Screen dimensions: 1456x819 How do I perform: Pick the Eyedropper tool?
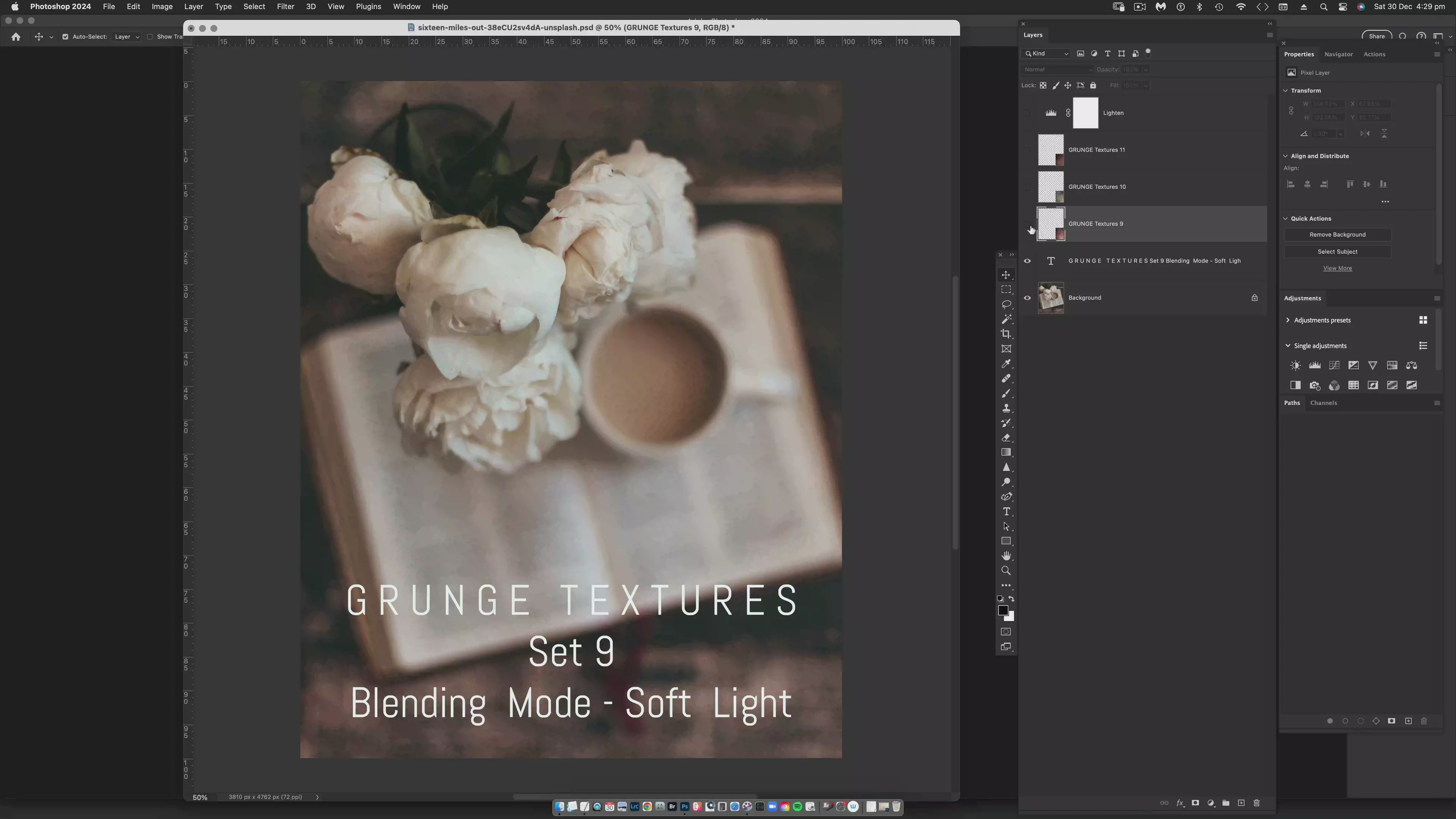pyautogui.click(x=1006, y=364)
